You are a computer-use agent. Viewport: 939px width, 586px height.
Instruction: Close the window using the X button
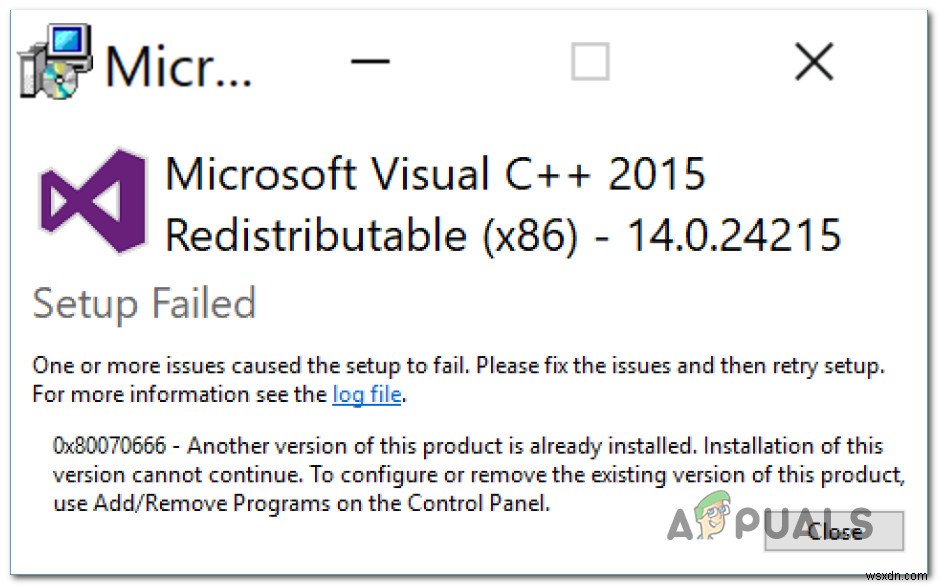click(814, 62)
